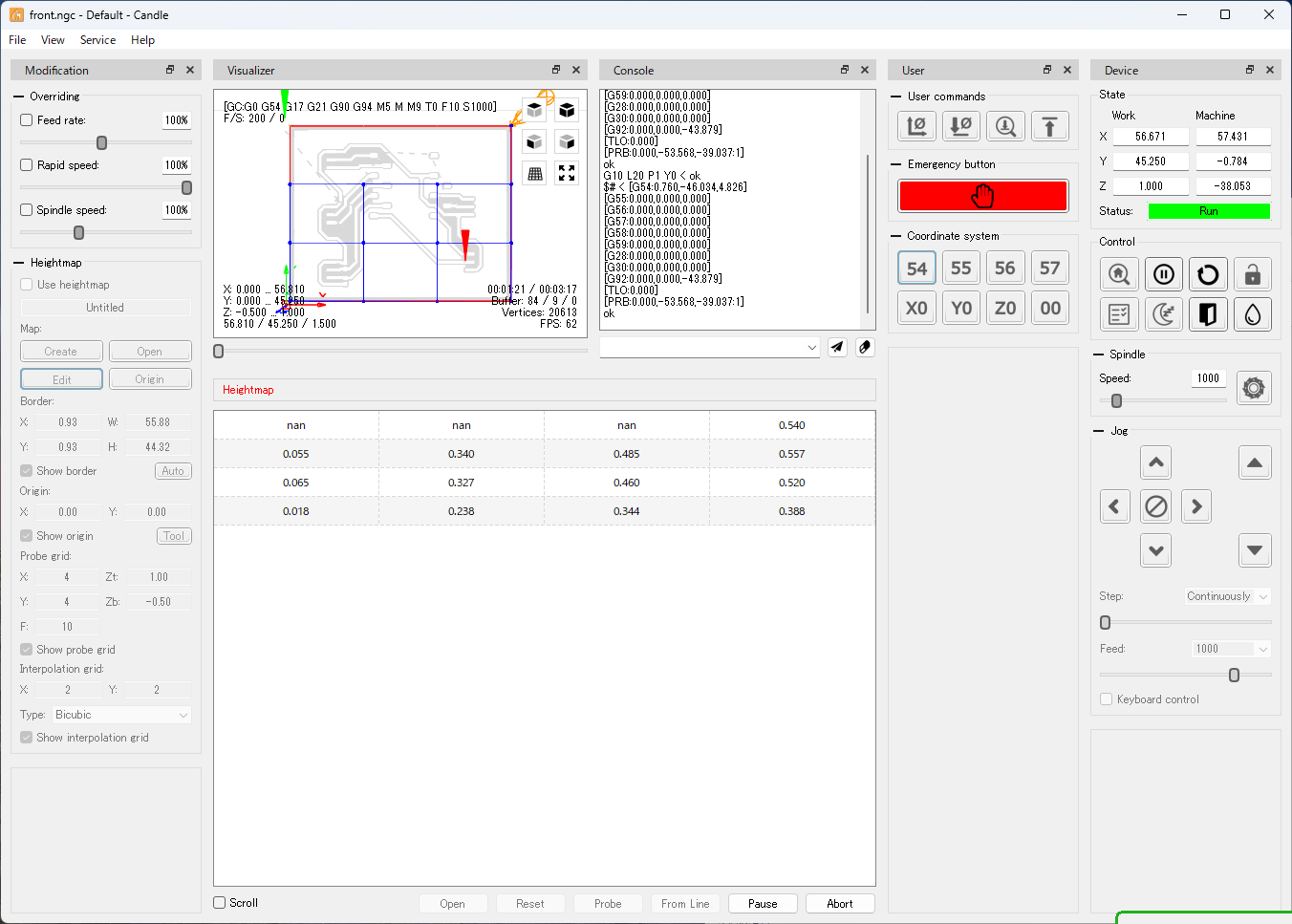Send the console command
This screenshot has height=924, width=1292.
coord(837,347)
